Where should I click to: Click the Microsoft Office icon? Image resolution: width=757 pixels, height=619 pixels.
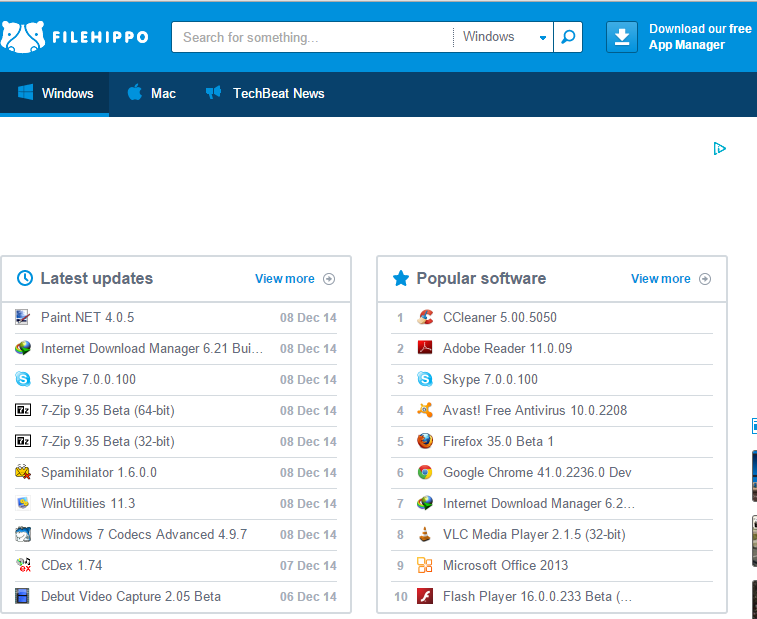point(425,565)
